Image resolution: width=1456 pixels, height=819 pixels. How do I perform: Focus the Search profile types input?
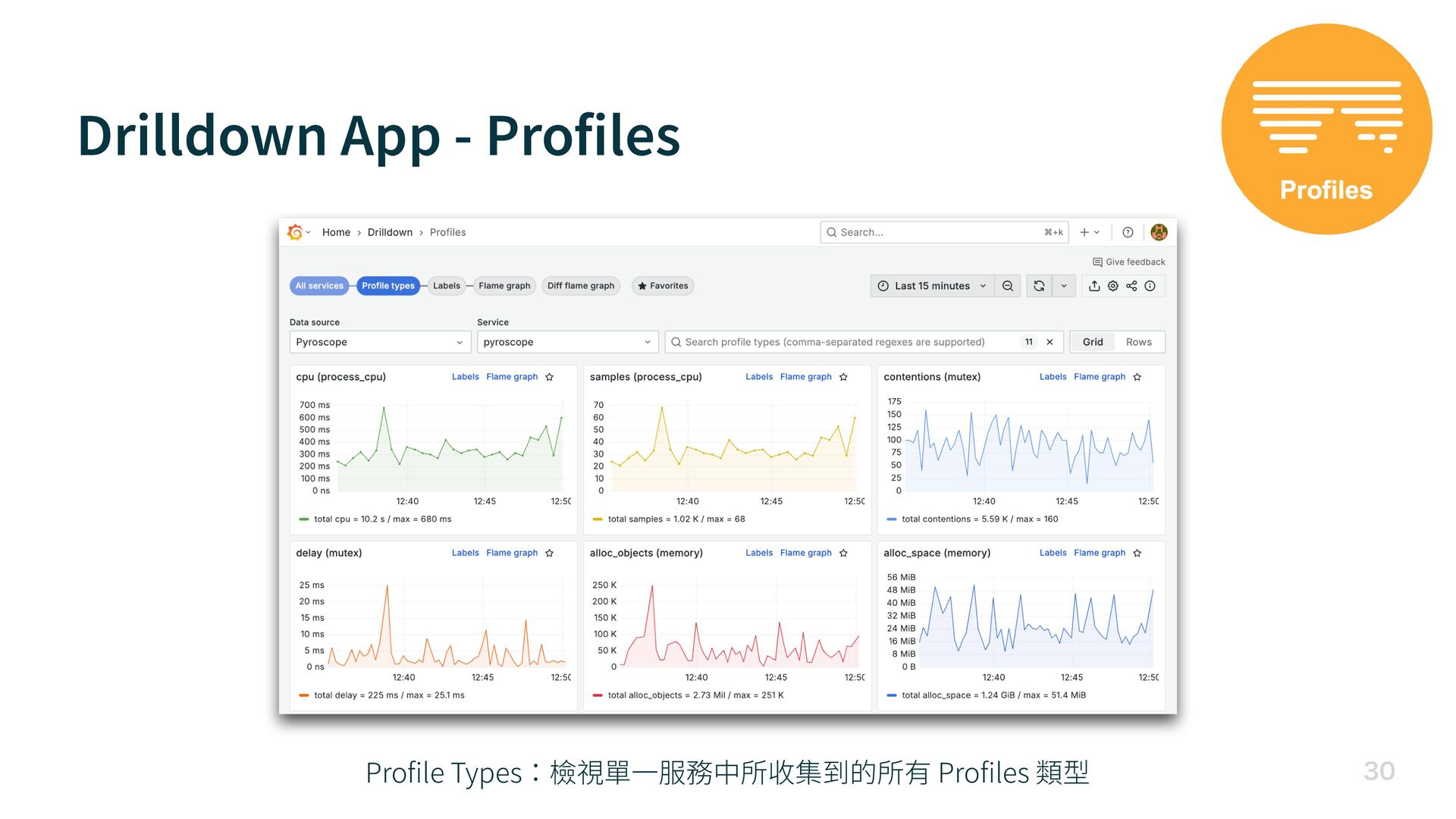tap(834, 342)
